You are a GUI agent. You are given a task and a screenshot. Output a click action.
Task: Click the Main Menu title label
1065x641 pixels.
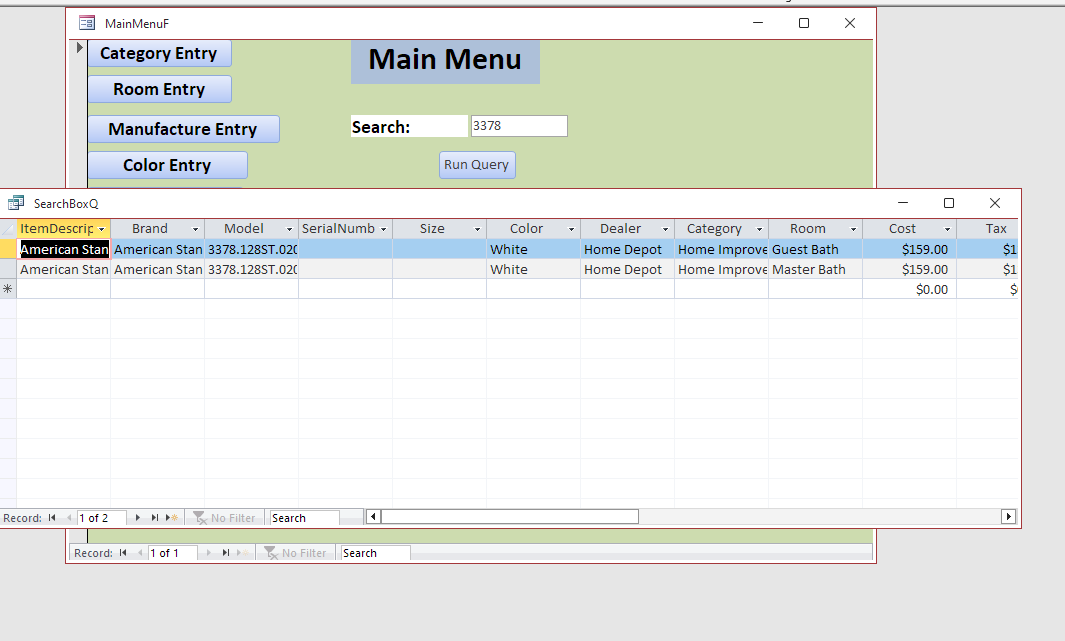coord(446,60)
